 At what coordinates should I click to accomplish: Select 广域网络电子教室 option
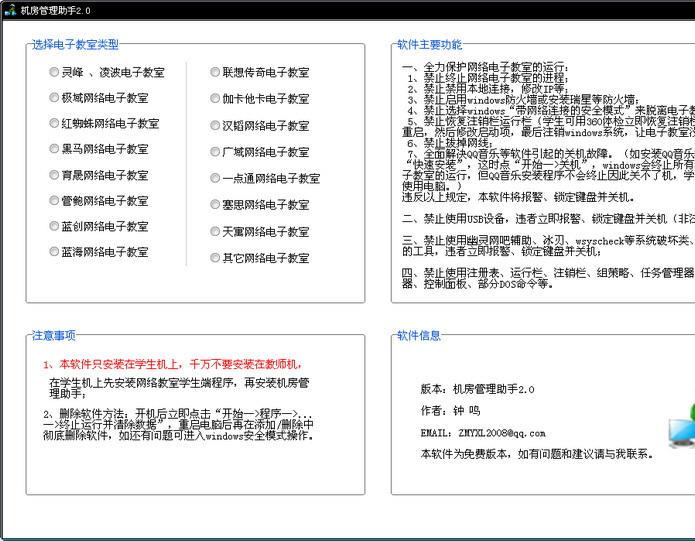pos(215,152)
